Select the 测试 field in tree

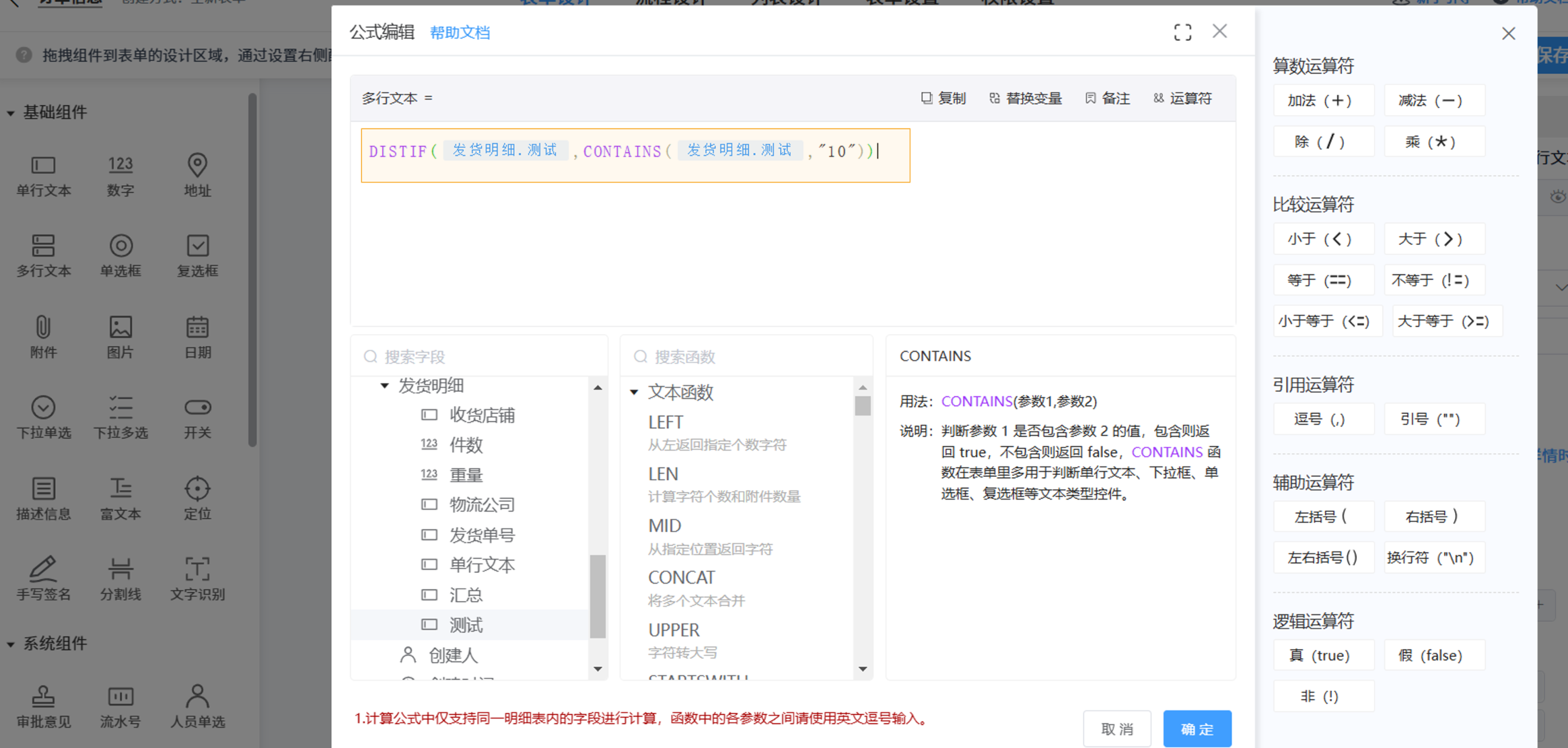tap(470, 625)
